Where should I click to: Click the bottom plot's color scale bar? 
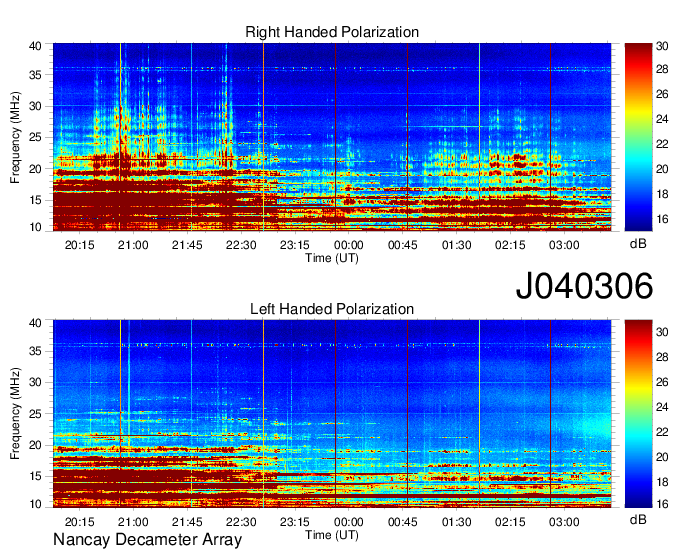pos(638,414)
